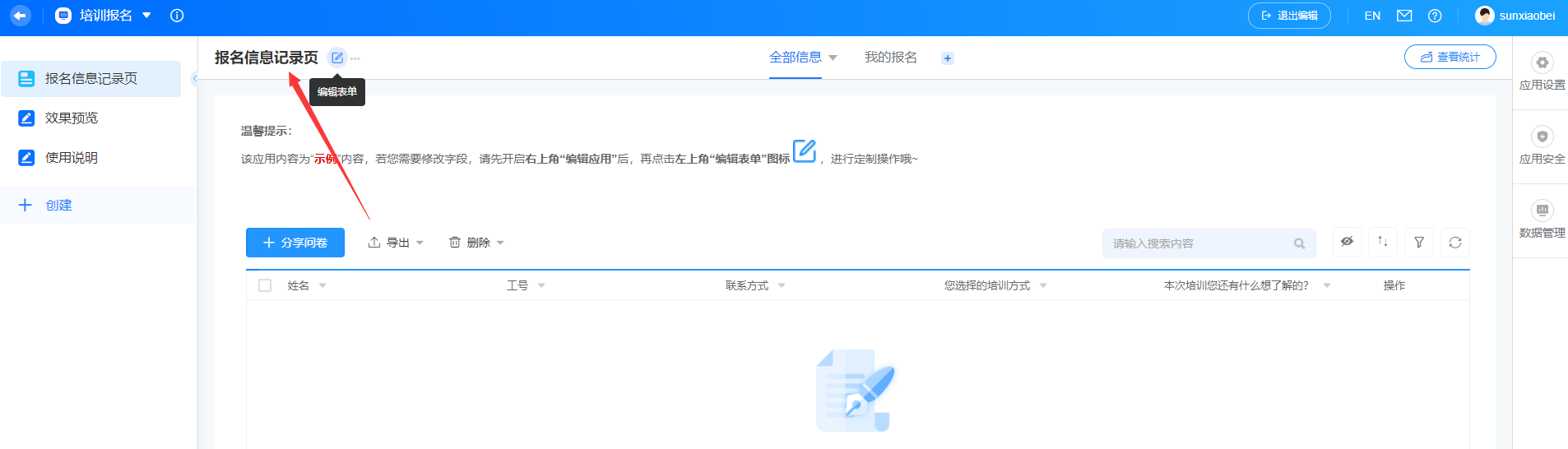Switch to the 全部信息 tab
The image size is (1568, 449).
796,58
